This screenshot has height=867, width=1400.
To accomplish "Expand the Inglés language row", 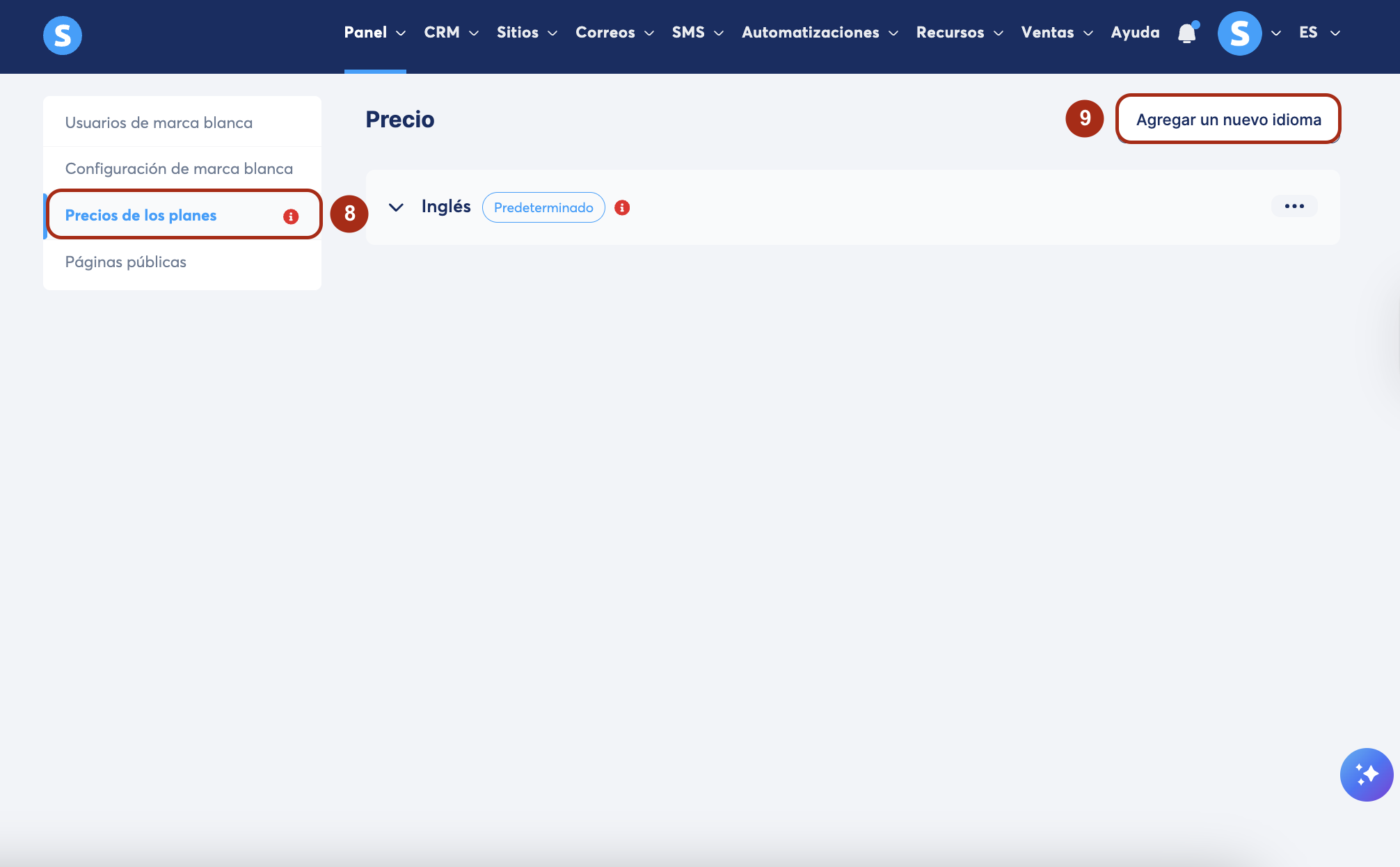I will click(396, 207).
